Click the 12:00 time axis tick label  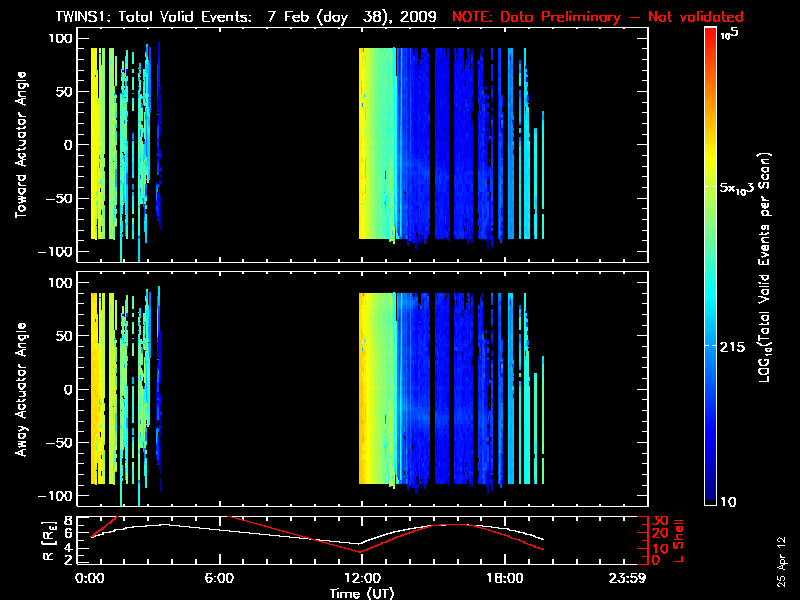(361, 578)
